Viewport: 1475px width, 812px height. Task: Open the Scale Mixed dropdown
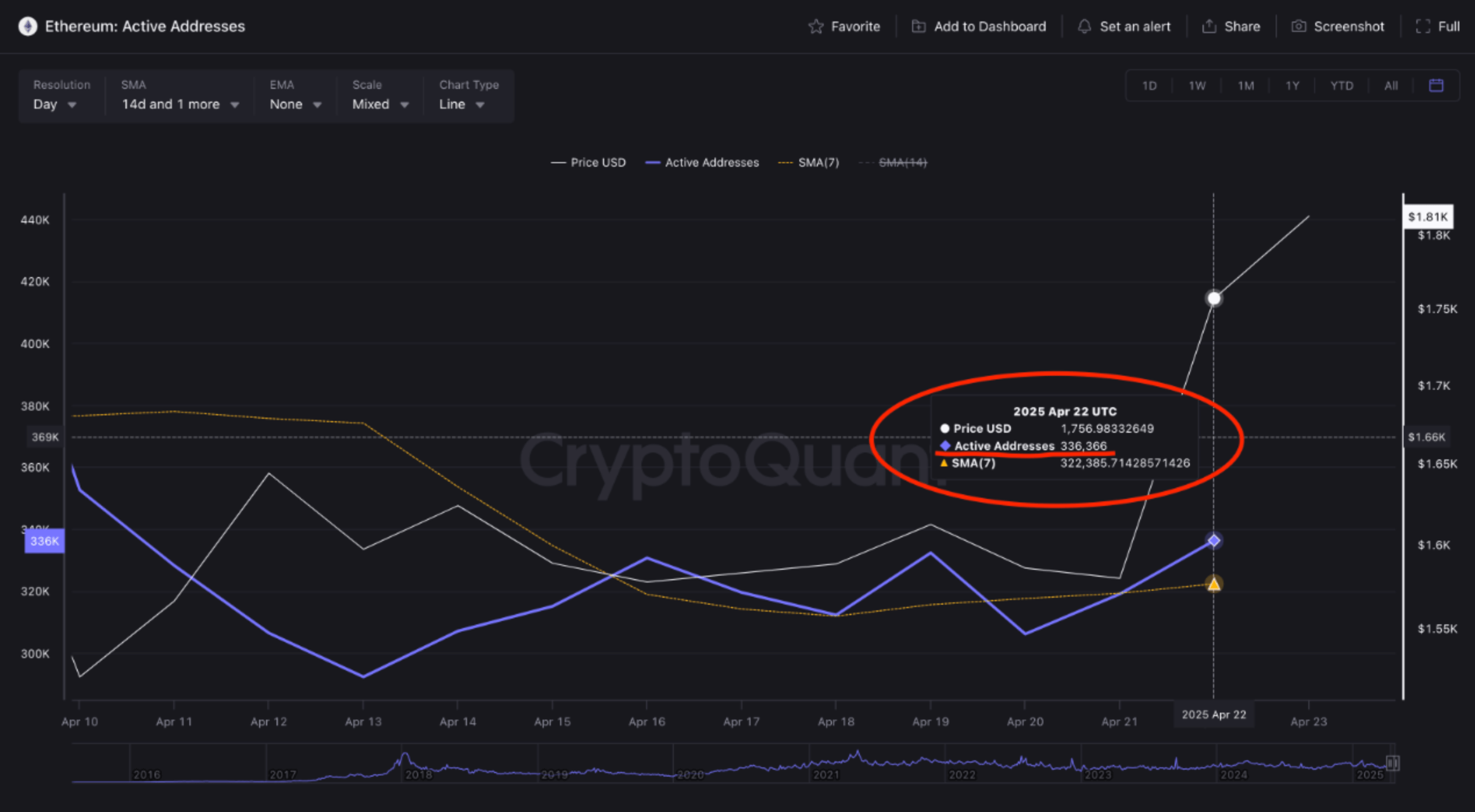pyautogui.click(x=380, y=105)
